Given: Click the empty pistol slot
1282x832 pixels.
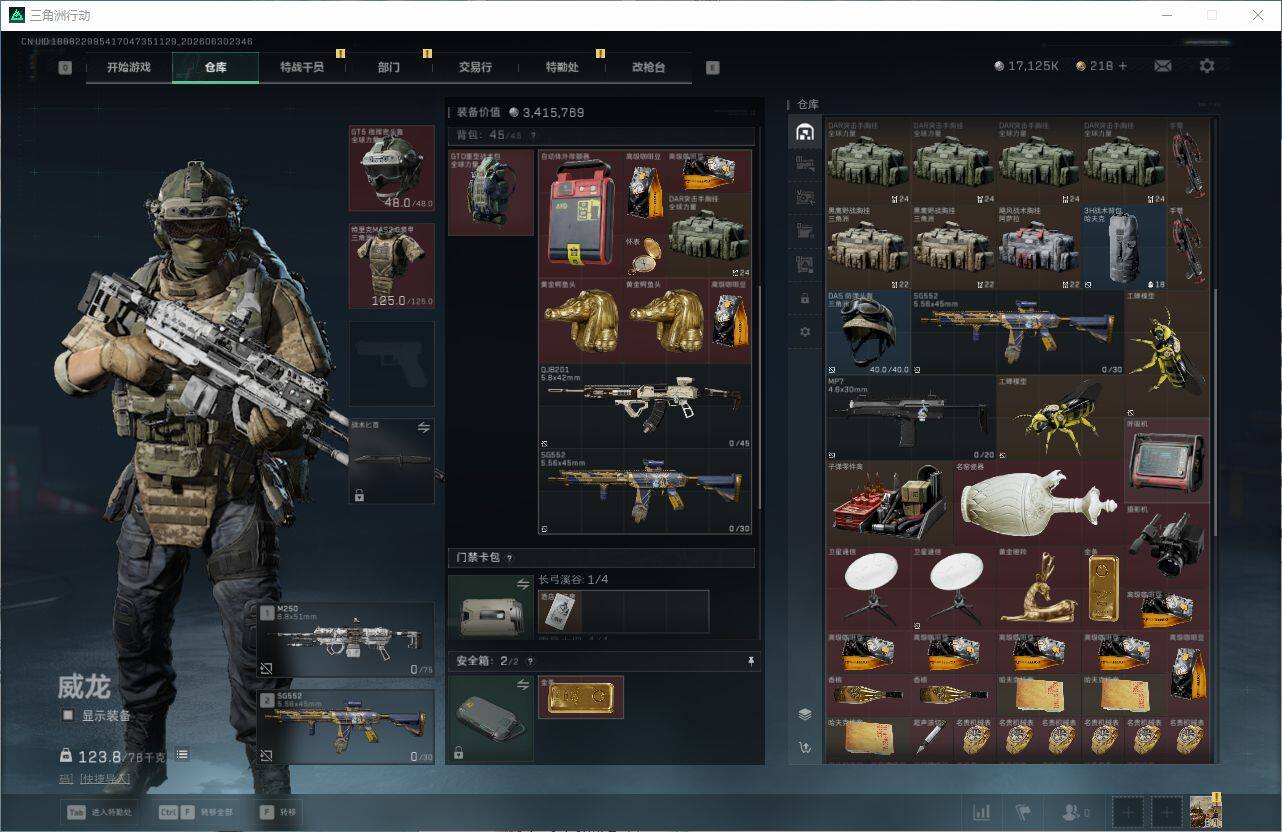Looking at the screenshot, I should pos(391,363).
